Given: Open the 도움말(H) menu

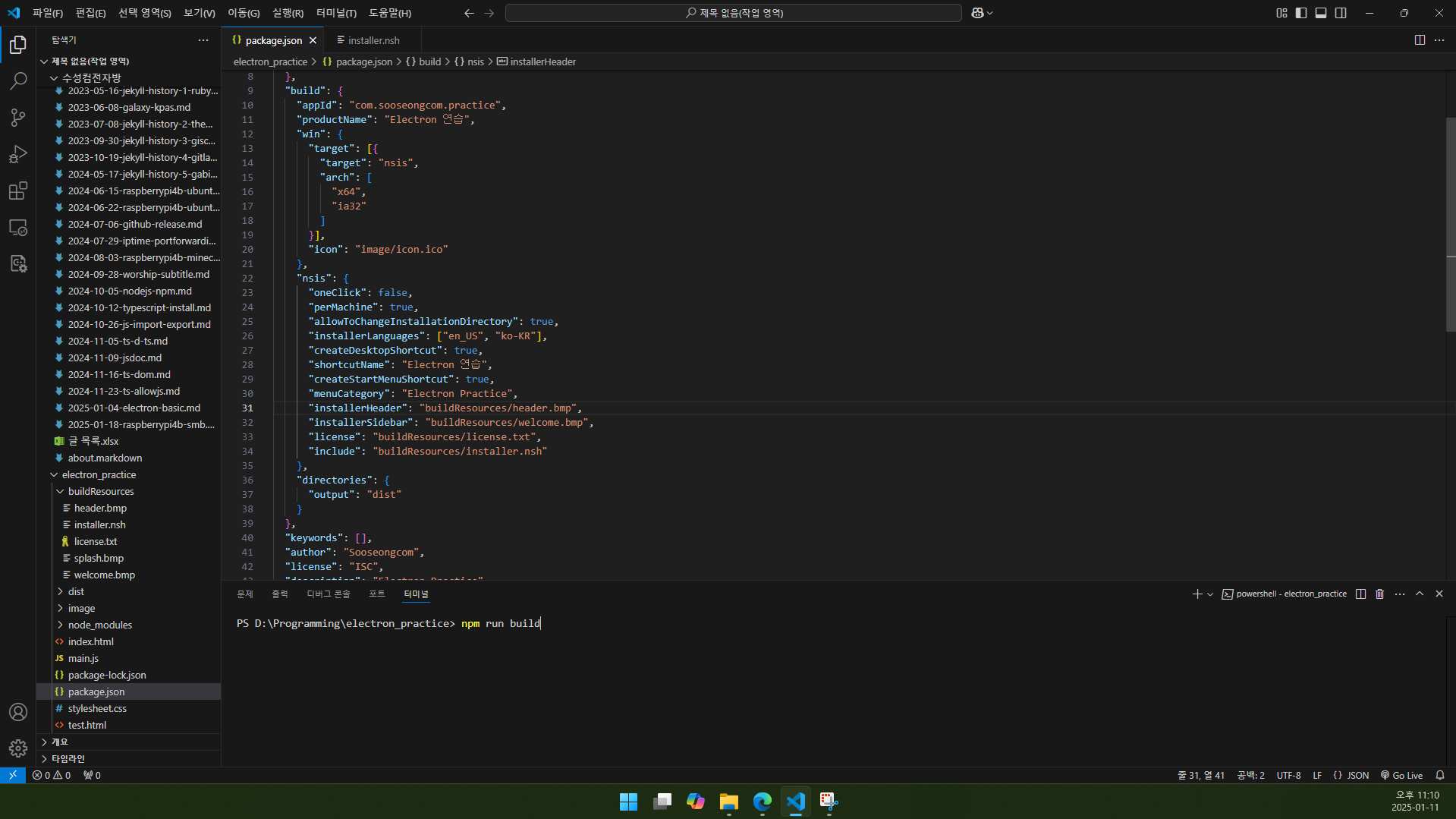Looking at the screenshot, I should (390, 13).
